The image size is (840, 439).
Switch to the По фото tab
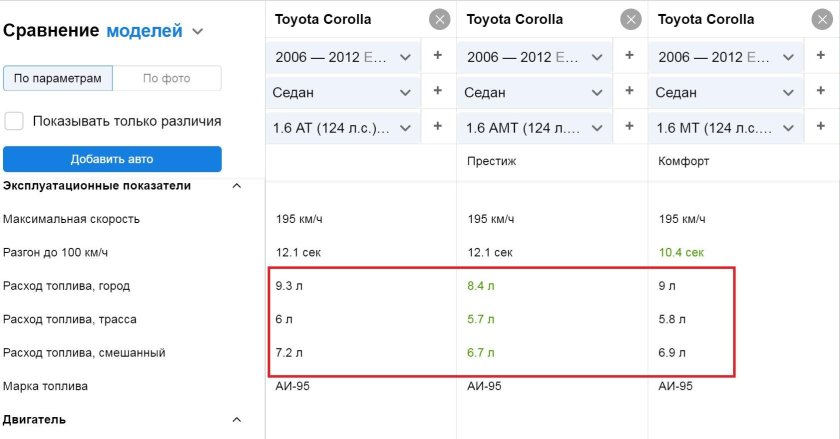point(166,78)
